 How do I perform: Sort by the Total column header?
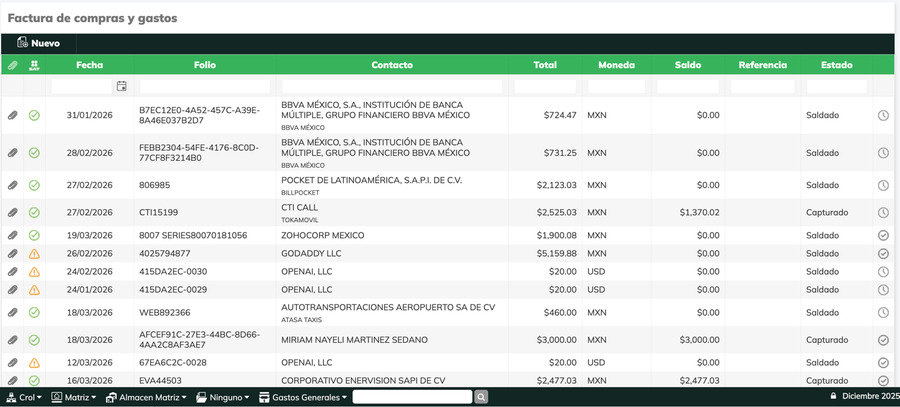(x=545, y=65)
